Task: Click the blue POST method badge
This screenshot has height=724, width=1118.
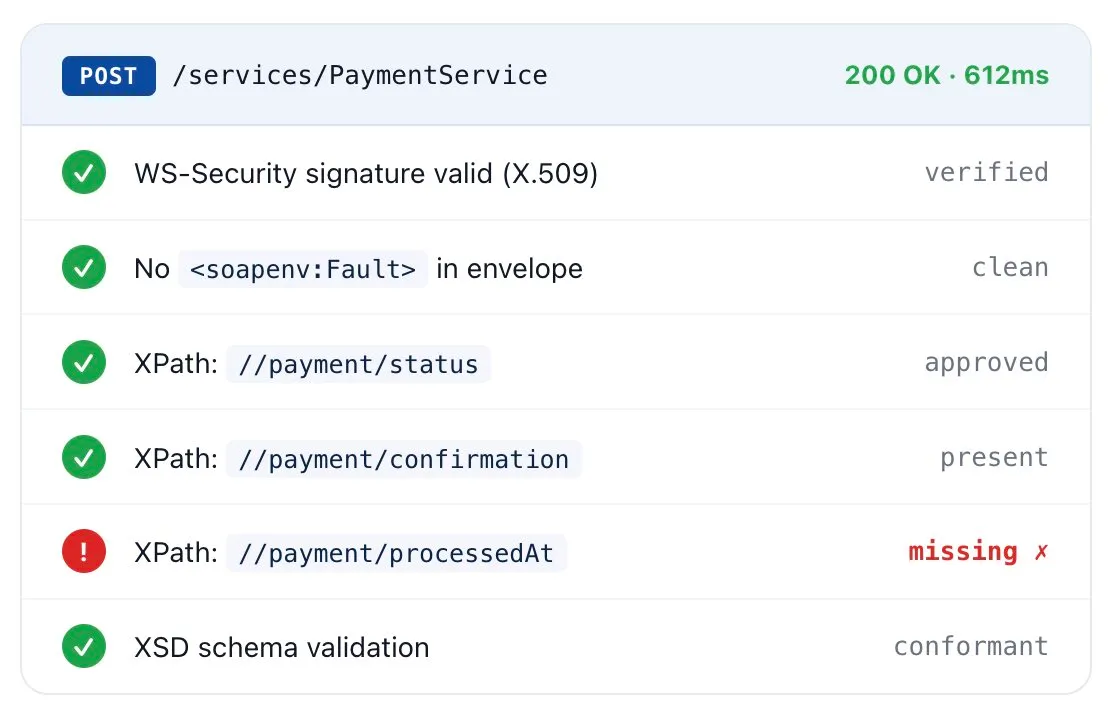Action: [108, 76]
